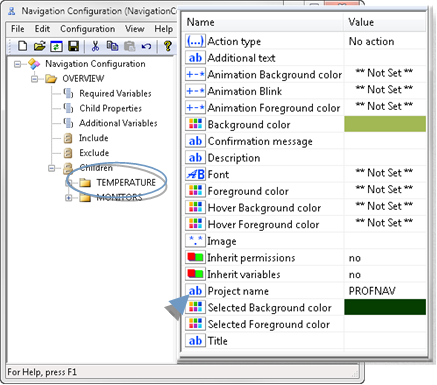Image resolution: width=437 pixels, height=385 pixels.
Task: Open the View menu
Action: pyautogui.click(x=135, y=29)
